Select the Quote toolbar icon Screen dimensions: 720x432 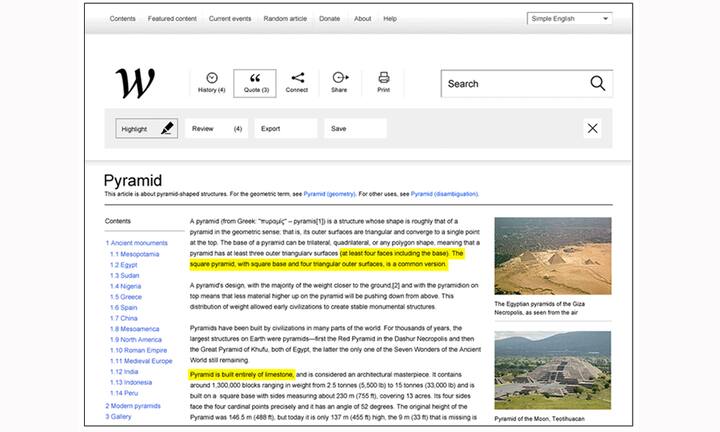pos(255,78)
